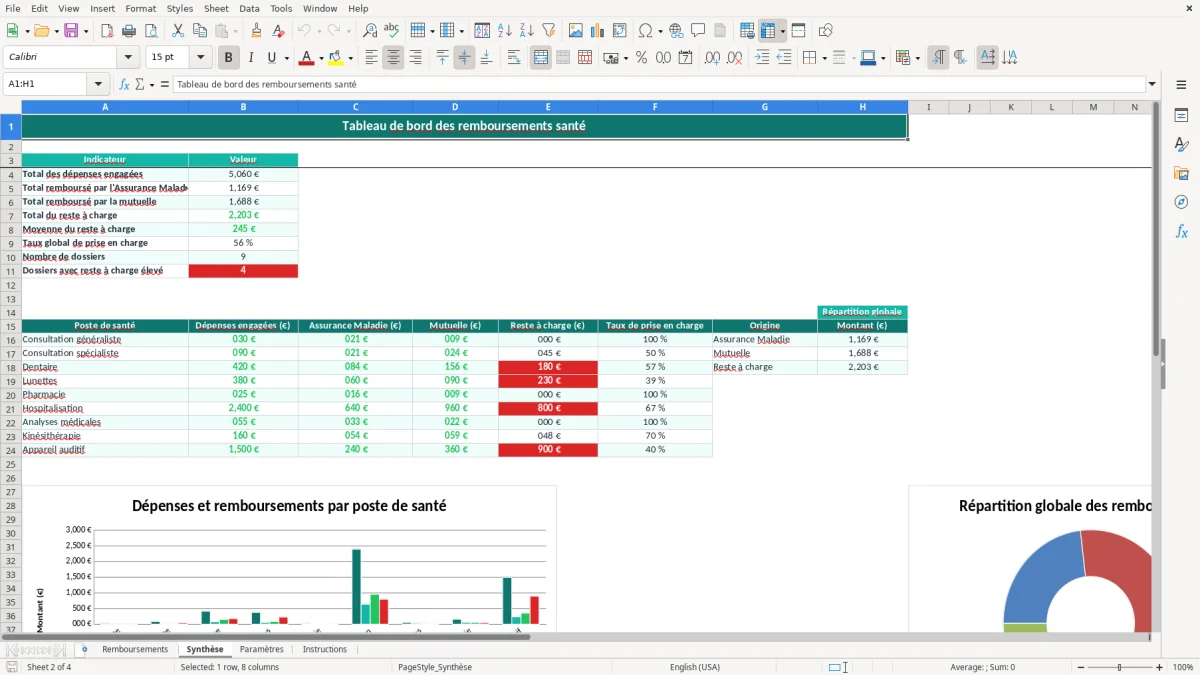The width and height of the screenshot is (1200, 675).
Task: Export directly as PDF
Action: tap(106, 31)
